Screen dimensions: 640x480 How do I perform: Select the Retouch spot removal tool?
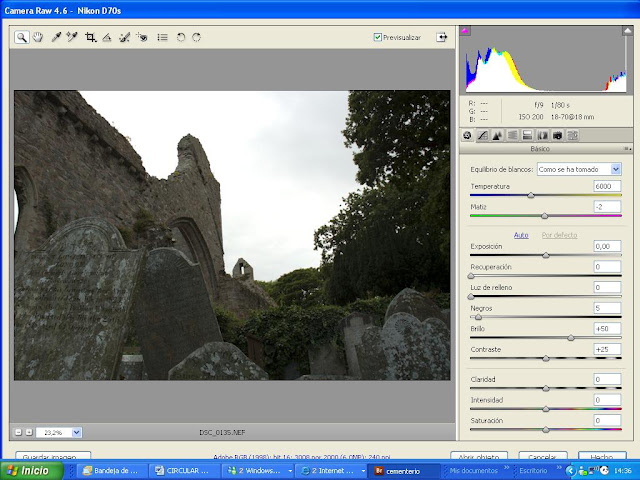(x=124, y=38)
